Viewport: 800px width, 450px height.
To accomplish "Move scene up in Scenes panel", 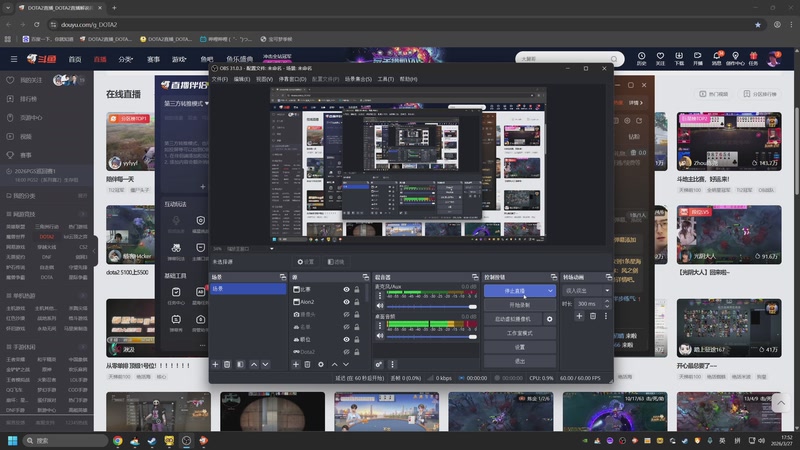I will pos(254,364).
